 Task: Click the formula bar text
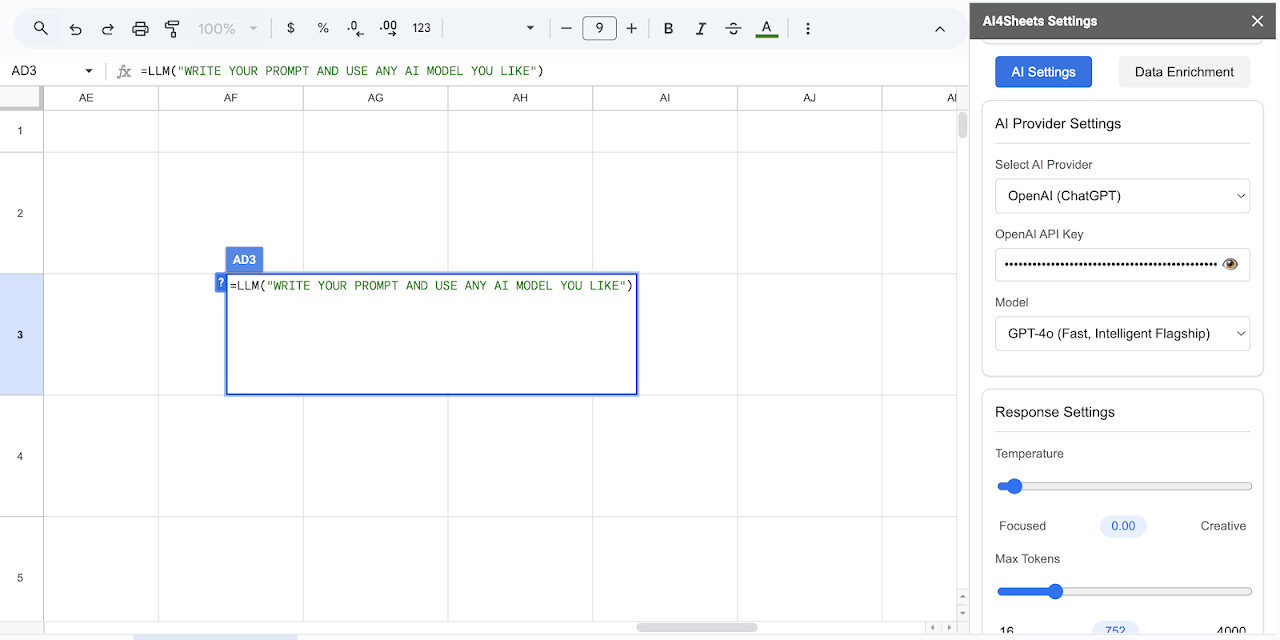pyautogui.click(x=342, y=71)
